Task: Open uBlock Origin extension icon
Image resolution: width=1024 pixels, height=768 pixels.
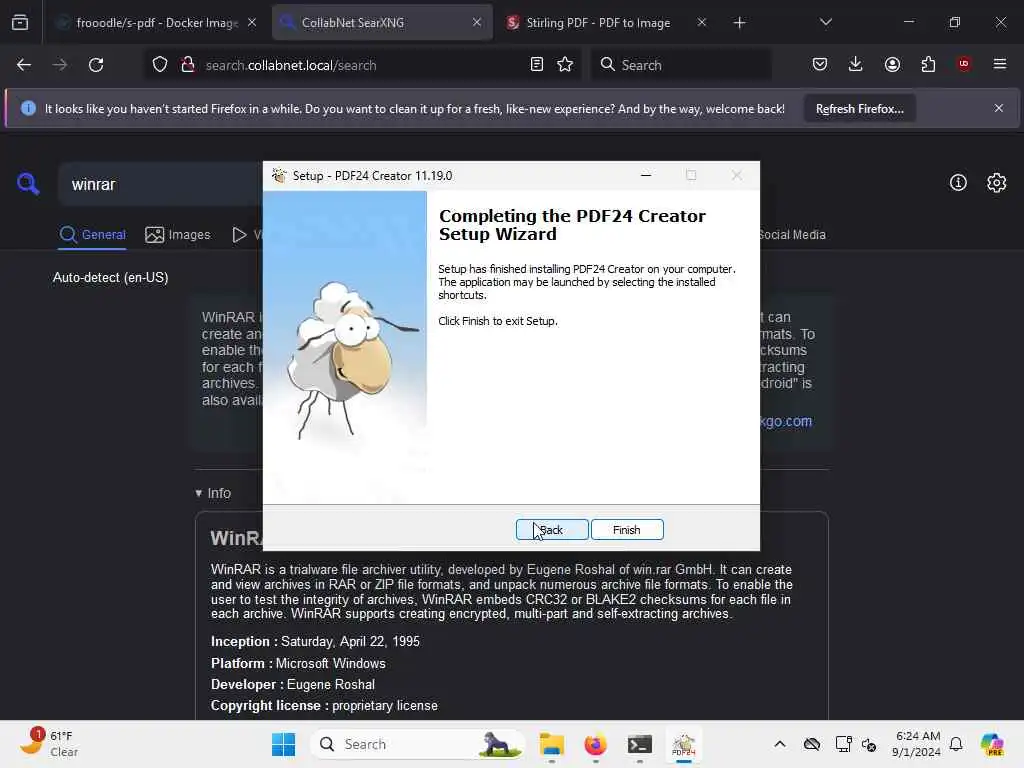Action: (964, 65)
